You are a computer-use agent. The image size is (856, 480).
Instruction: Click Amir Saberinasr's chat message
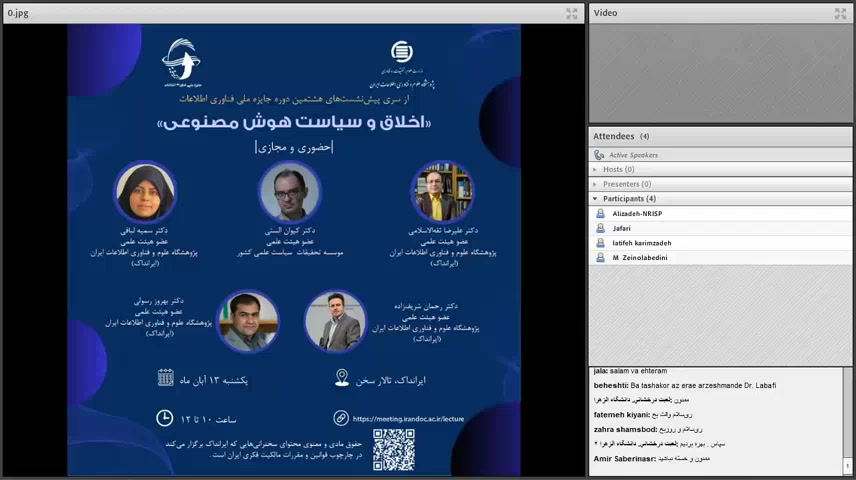652,459
